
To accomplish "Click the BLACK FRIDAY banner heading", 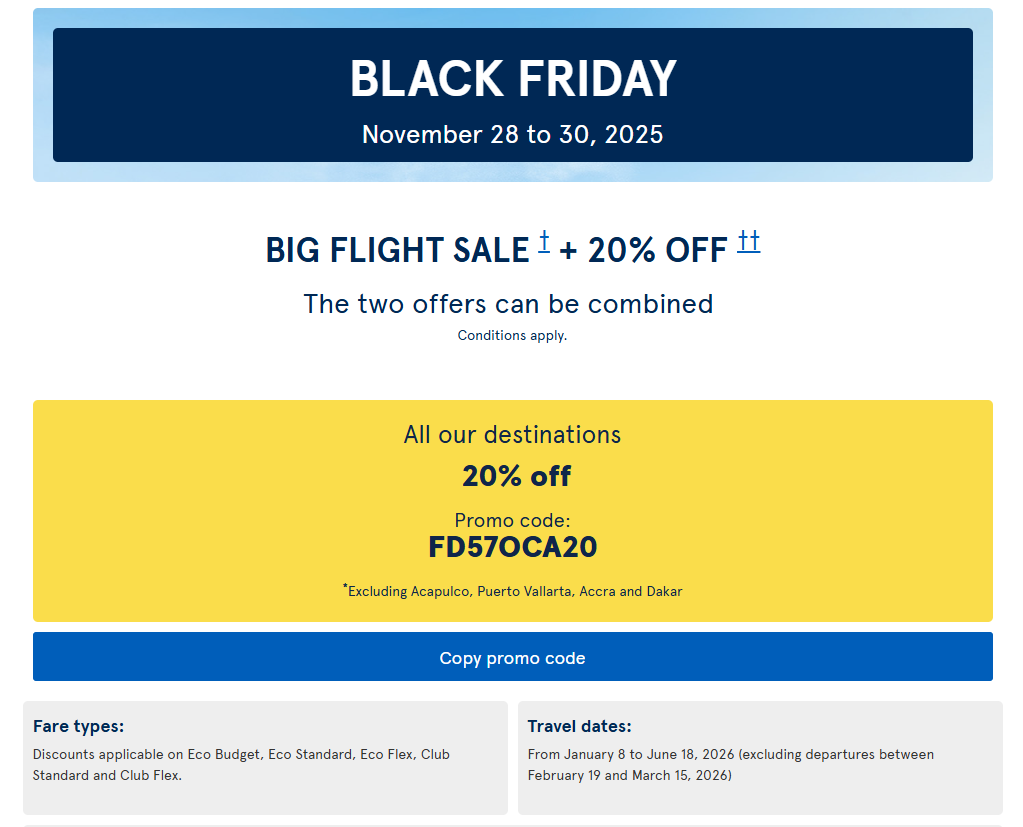I will [x=512, y=79].
